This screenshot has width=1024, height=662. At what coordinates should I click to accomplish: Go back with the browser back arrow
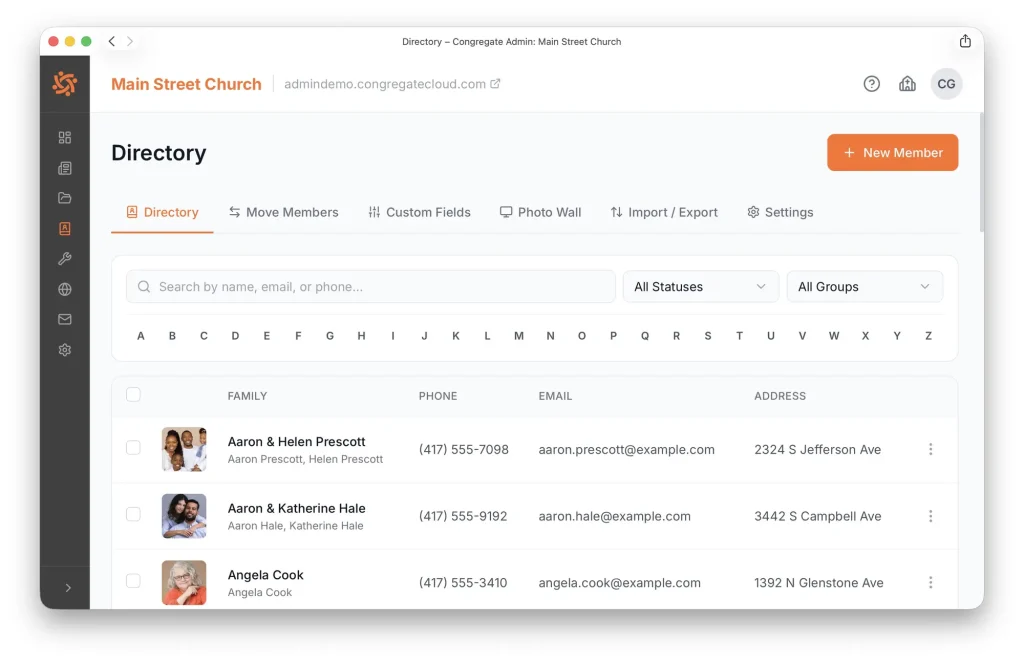(112, 41)
